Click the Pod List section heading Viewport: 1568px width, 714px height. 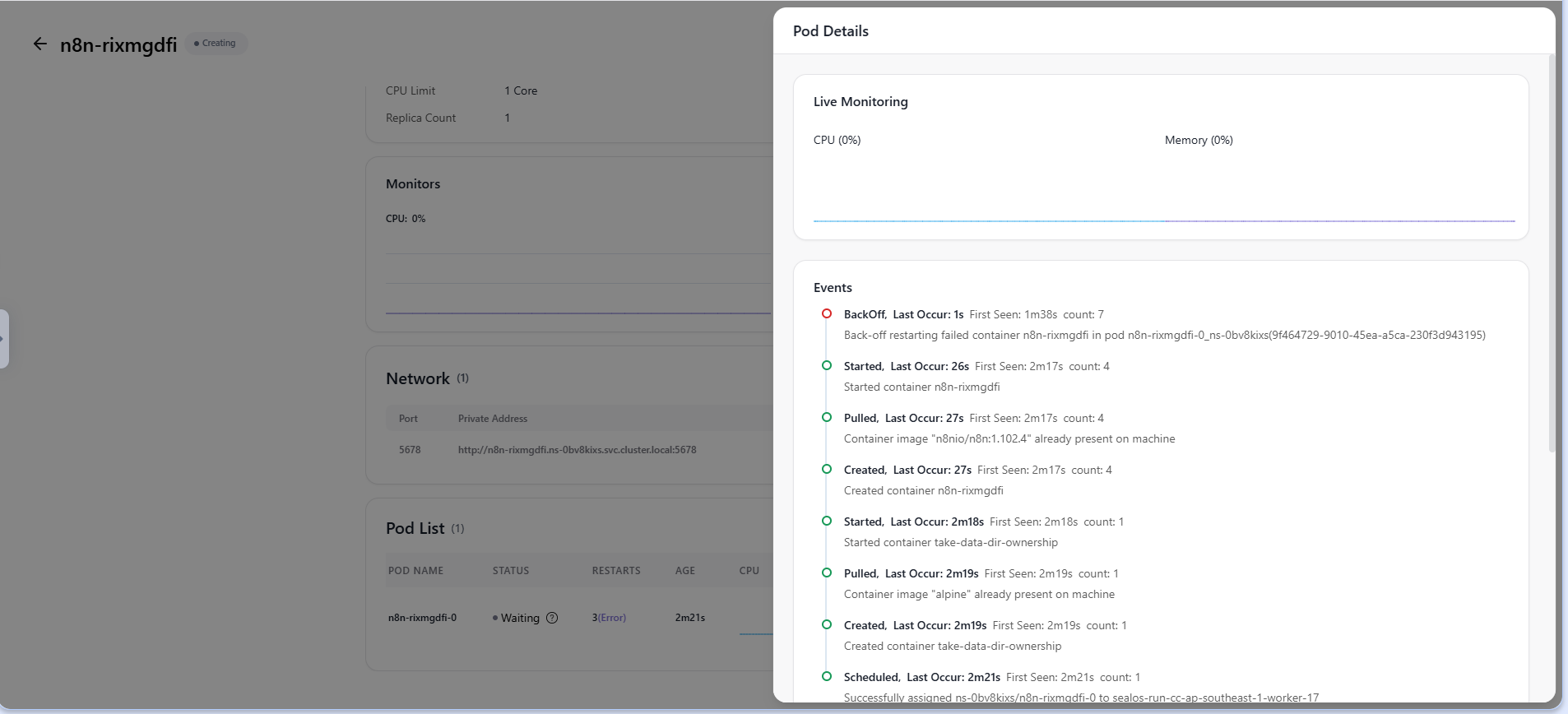[415, 529]
